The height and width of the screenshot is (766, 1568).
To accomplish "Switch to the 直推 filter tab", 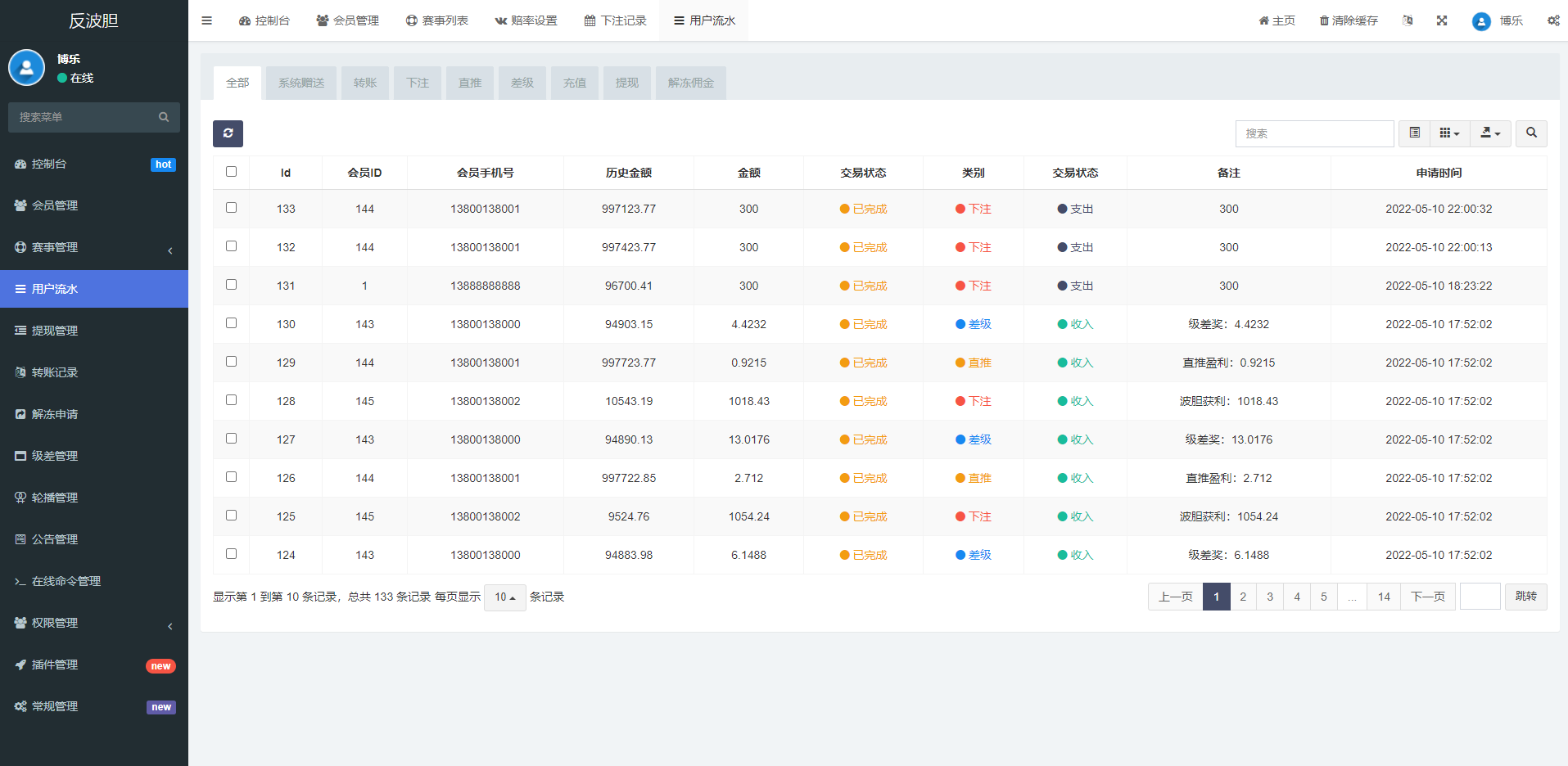I will [x=469, y=83].
